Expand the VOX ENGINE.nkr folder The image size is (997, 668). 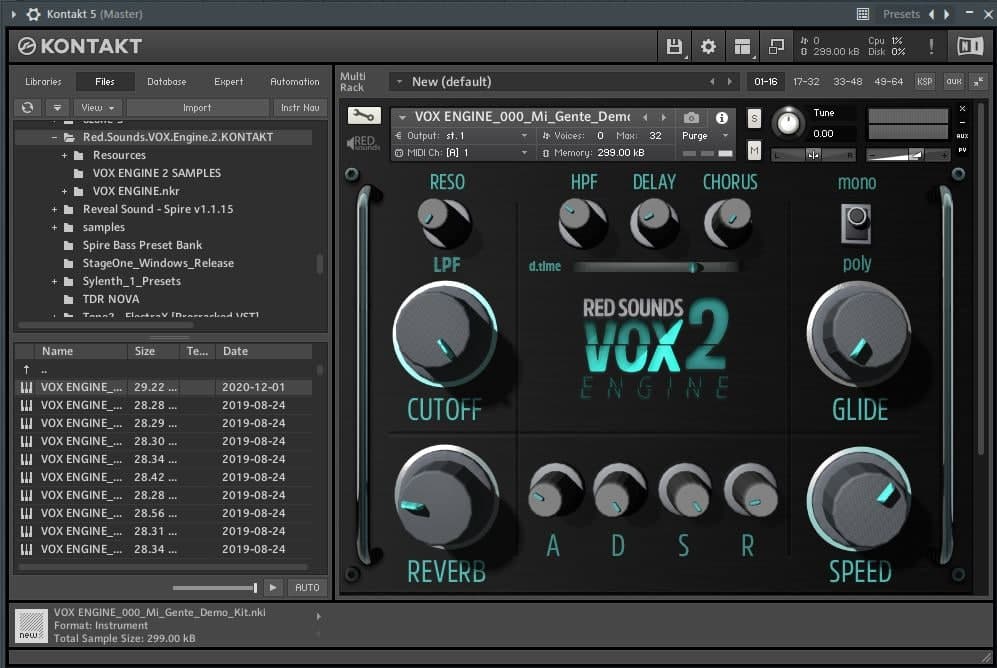[64, 191]
